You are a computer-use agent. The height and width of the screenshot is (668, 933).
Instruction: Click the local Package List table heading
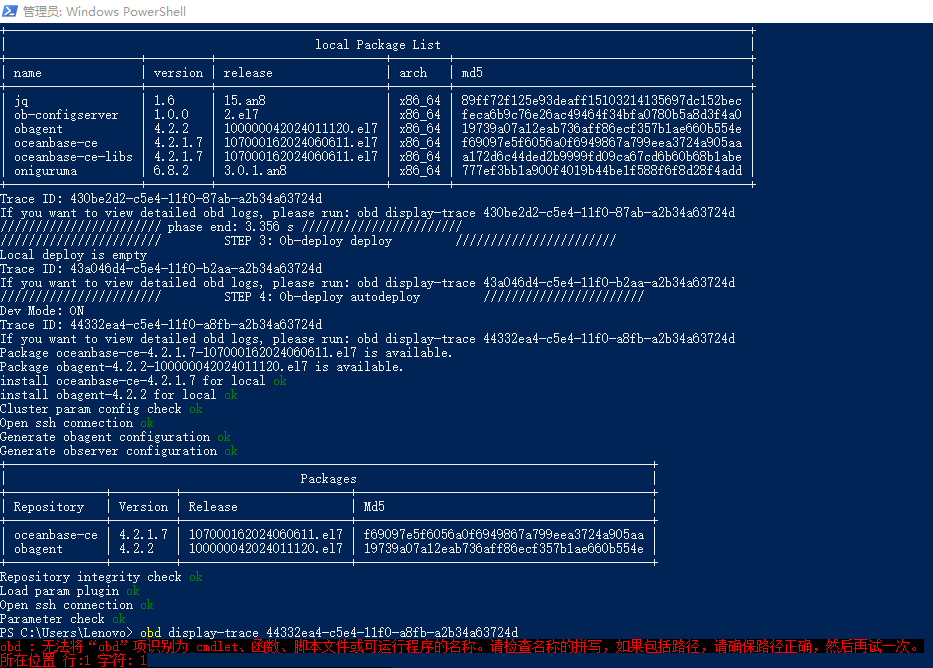377,45
